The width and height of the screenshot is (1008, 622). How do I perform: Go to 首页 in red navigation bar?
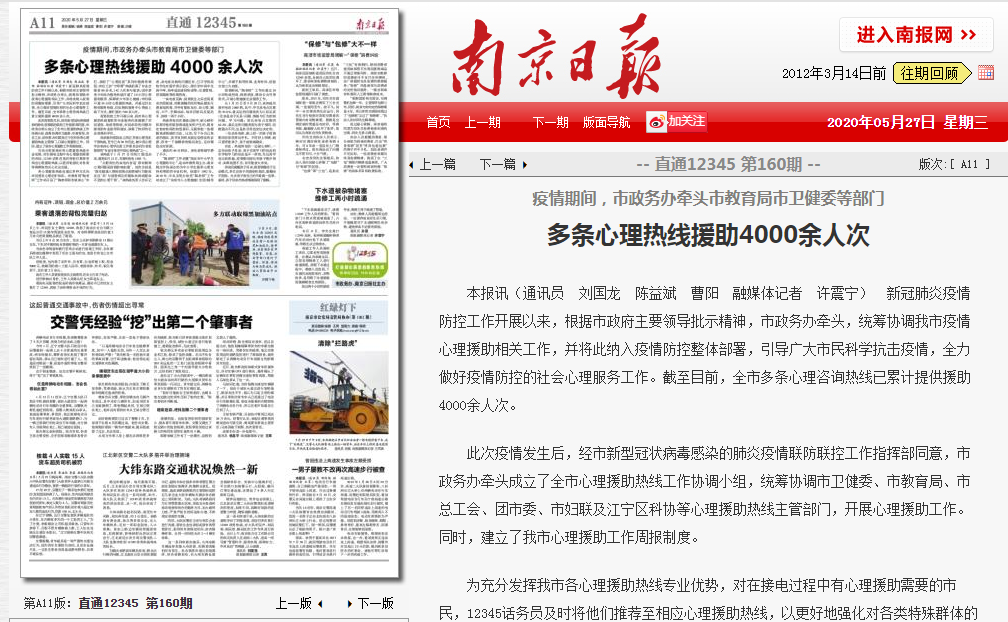[x=438, y=122]
